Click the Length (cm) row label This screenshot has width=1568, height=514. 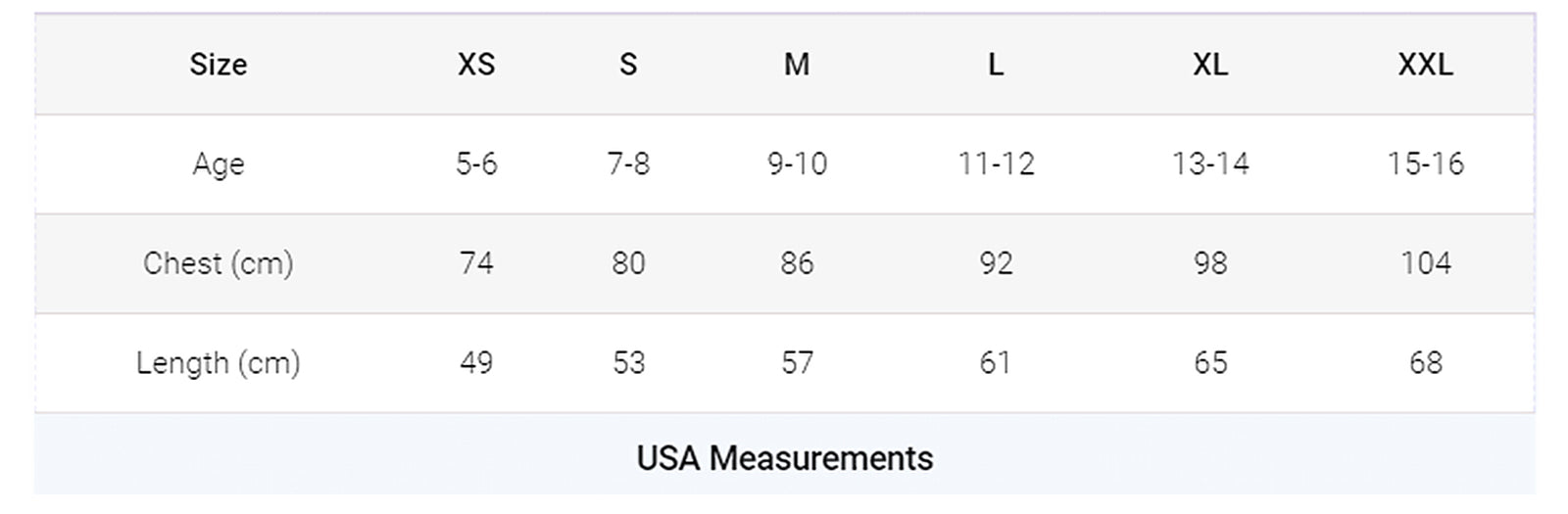[x=218, y=363]
